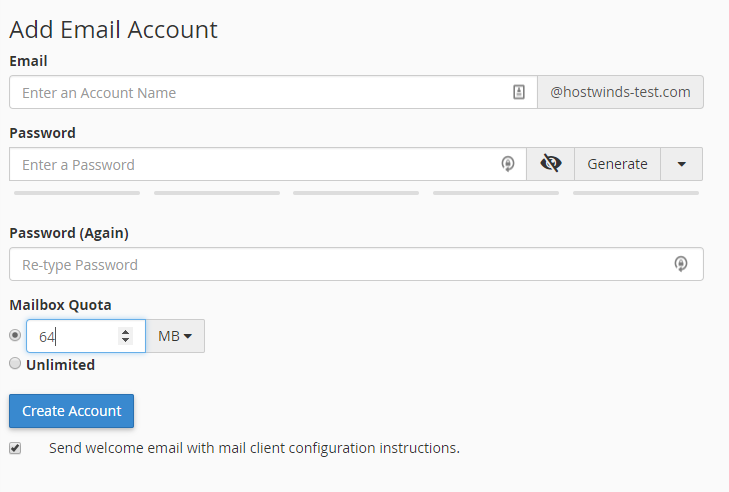Focus the Enter an Account Name field
729x492 pixels.
tap(260, 92)
